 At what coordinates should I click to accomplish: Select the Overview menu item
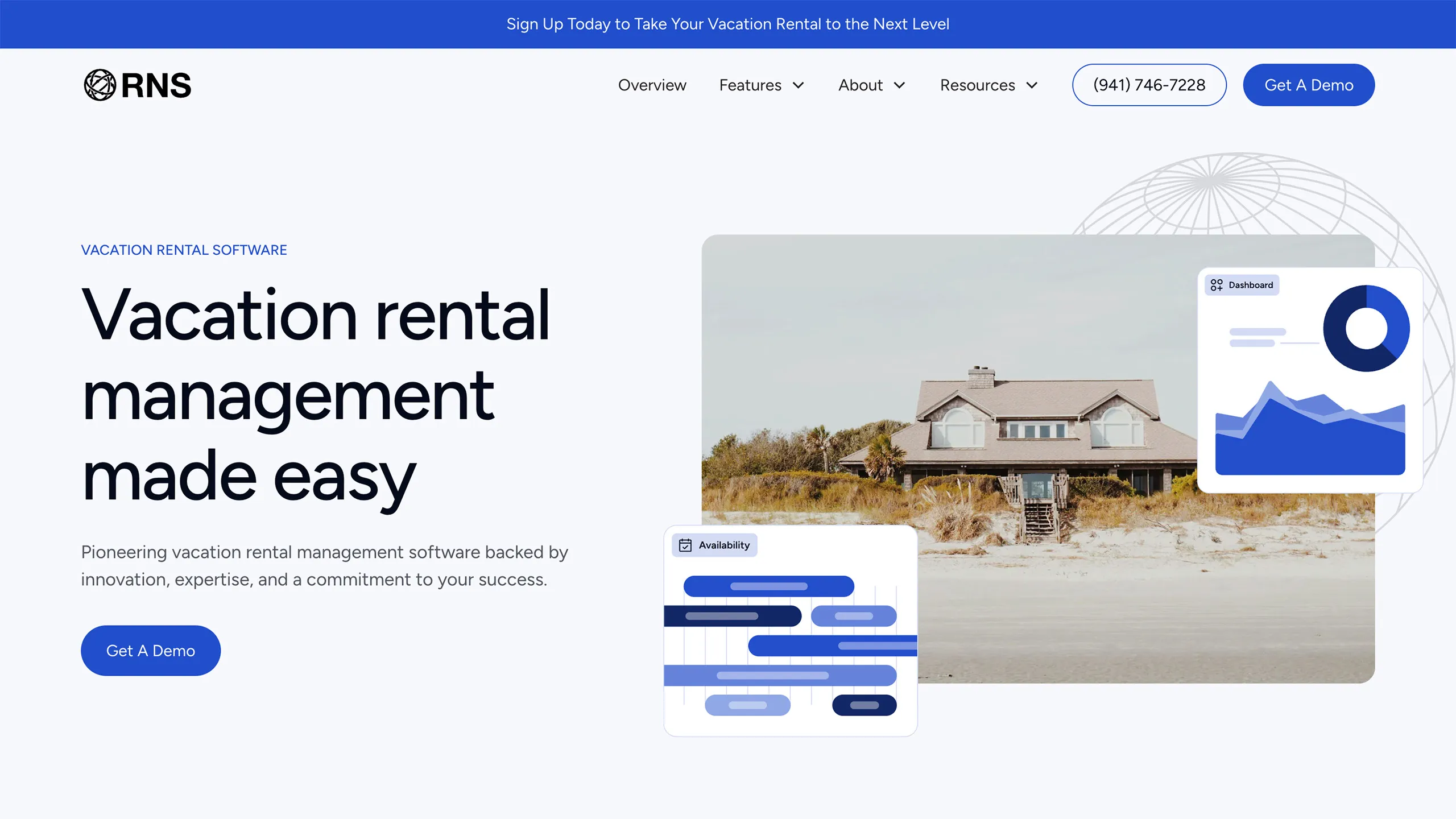[652, 85]
